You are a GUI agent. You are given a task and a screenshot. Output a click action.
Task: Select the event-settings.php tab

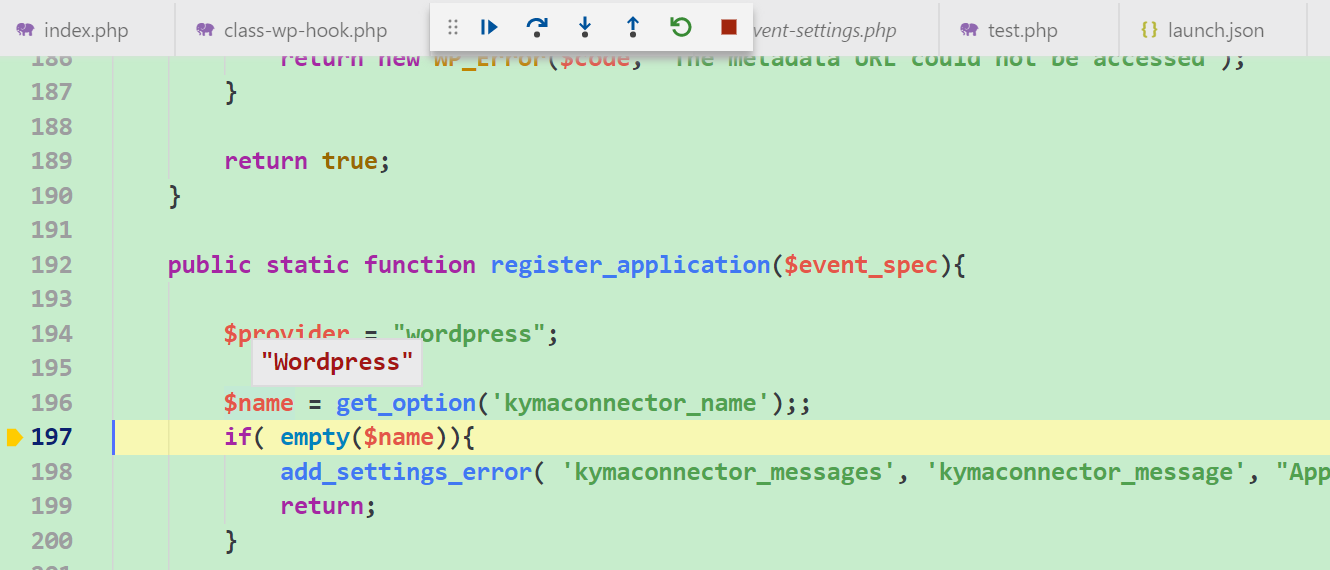pyautogui.click(x=825, y=30)
